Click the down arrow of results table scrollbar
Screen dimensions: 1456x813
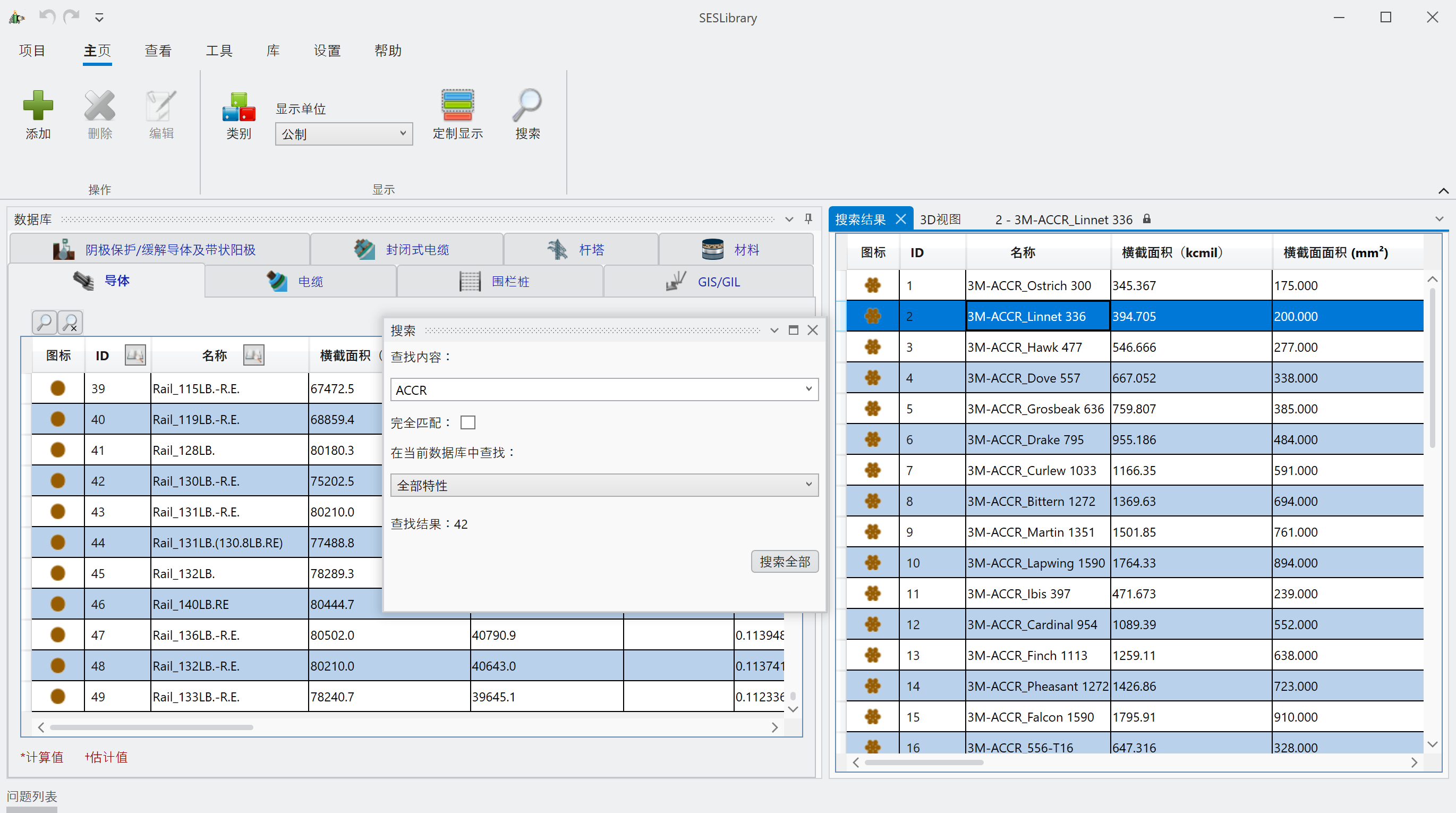point(1432,744)
